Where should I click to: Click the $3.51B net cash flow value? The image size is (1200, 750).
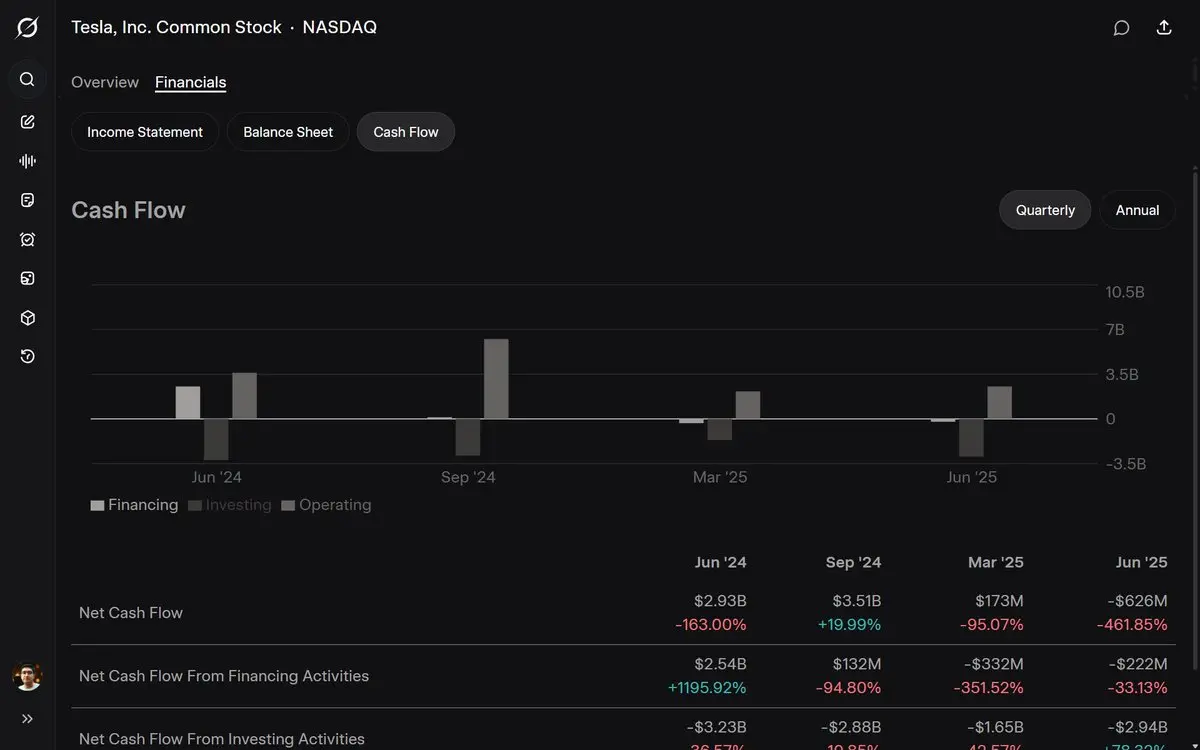click(x=855, y=601)
